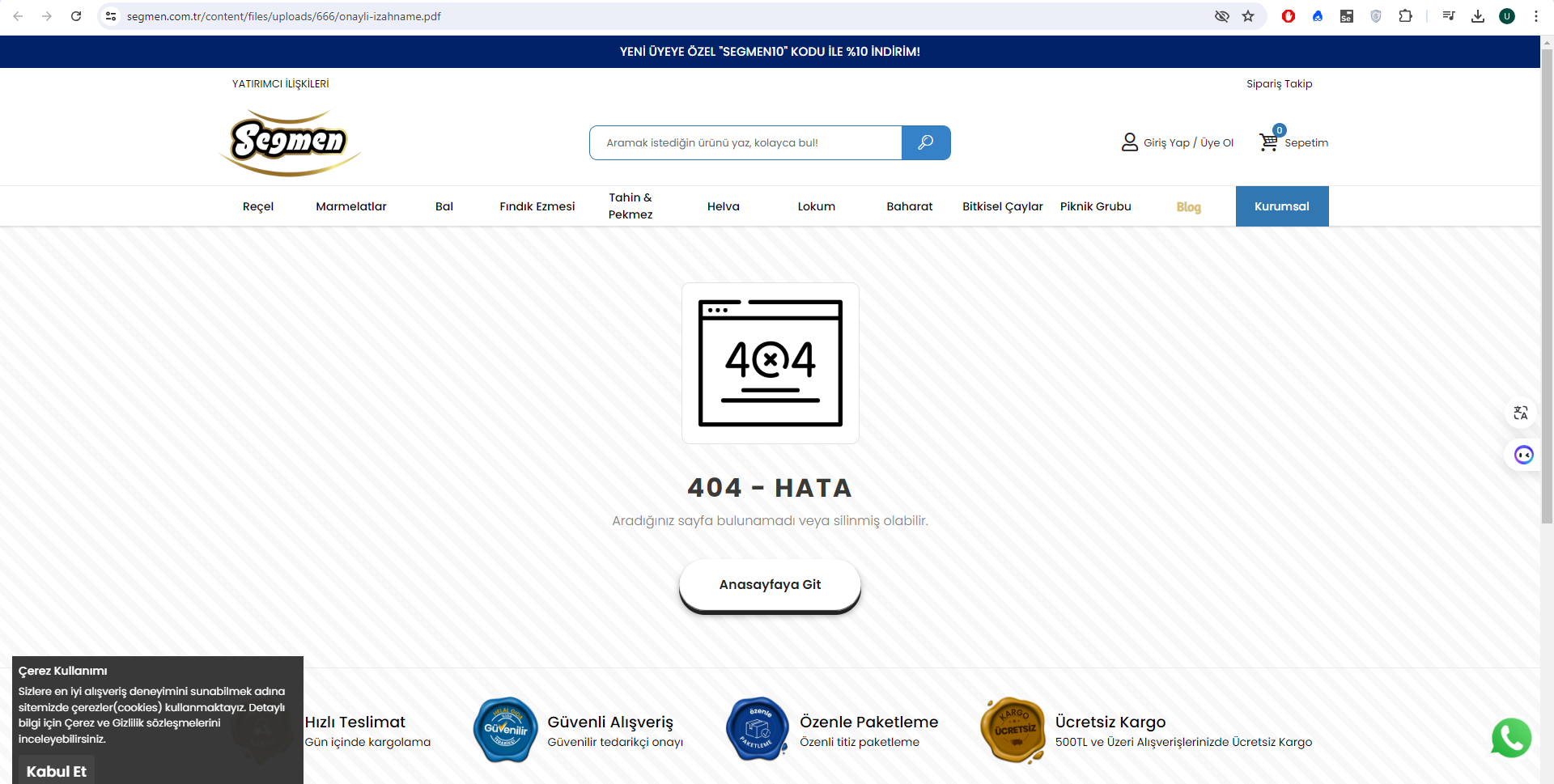The image size is (1554, 784).
Task: Open the Fındık Ezmesi category
Action: (x=537, y=206)
